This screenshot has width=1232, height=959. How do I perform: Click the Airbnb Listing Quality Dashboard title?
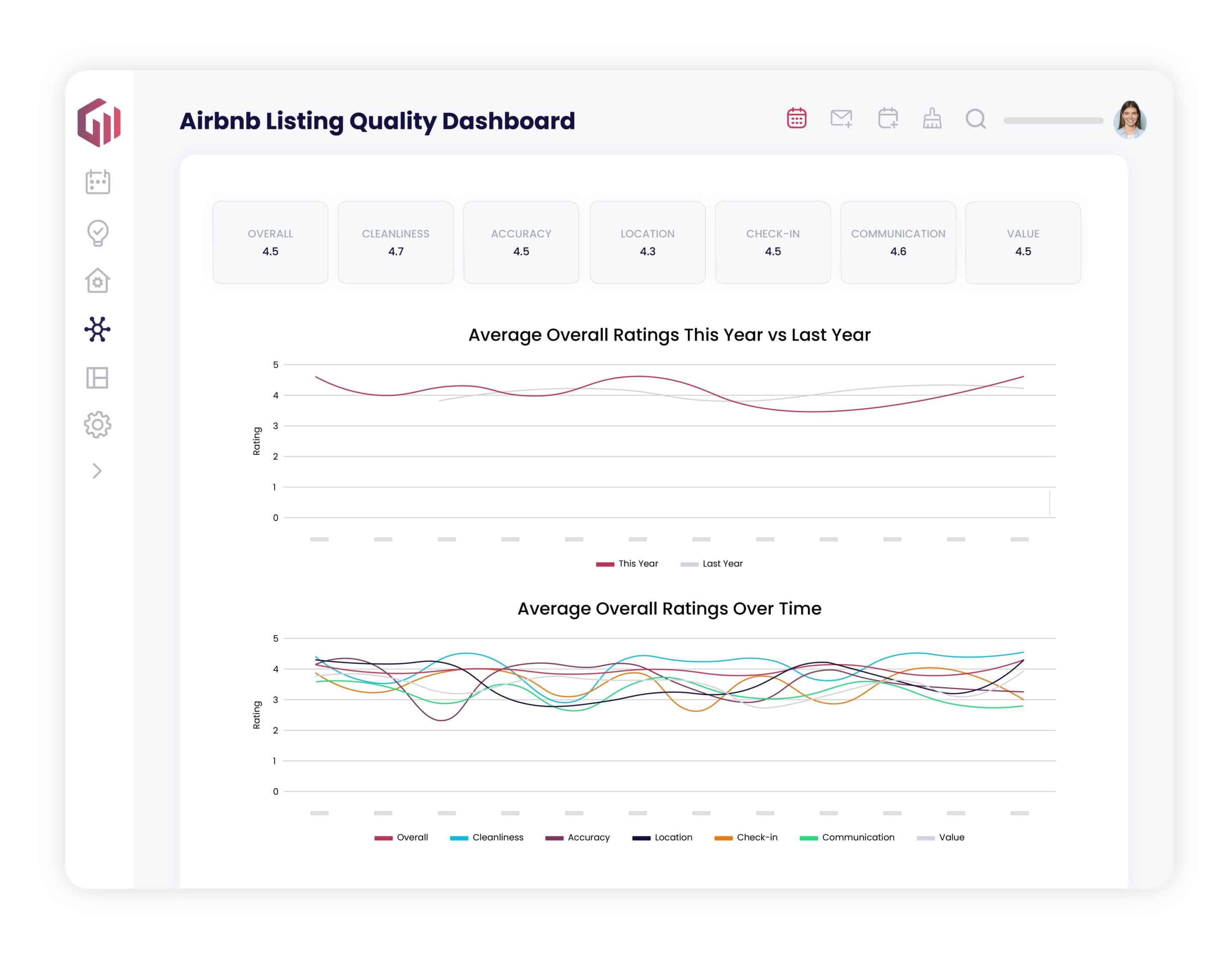[377, 121]
